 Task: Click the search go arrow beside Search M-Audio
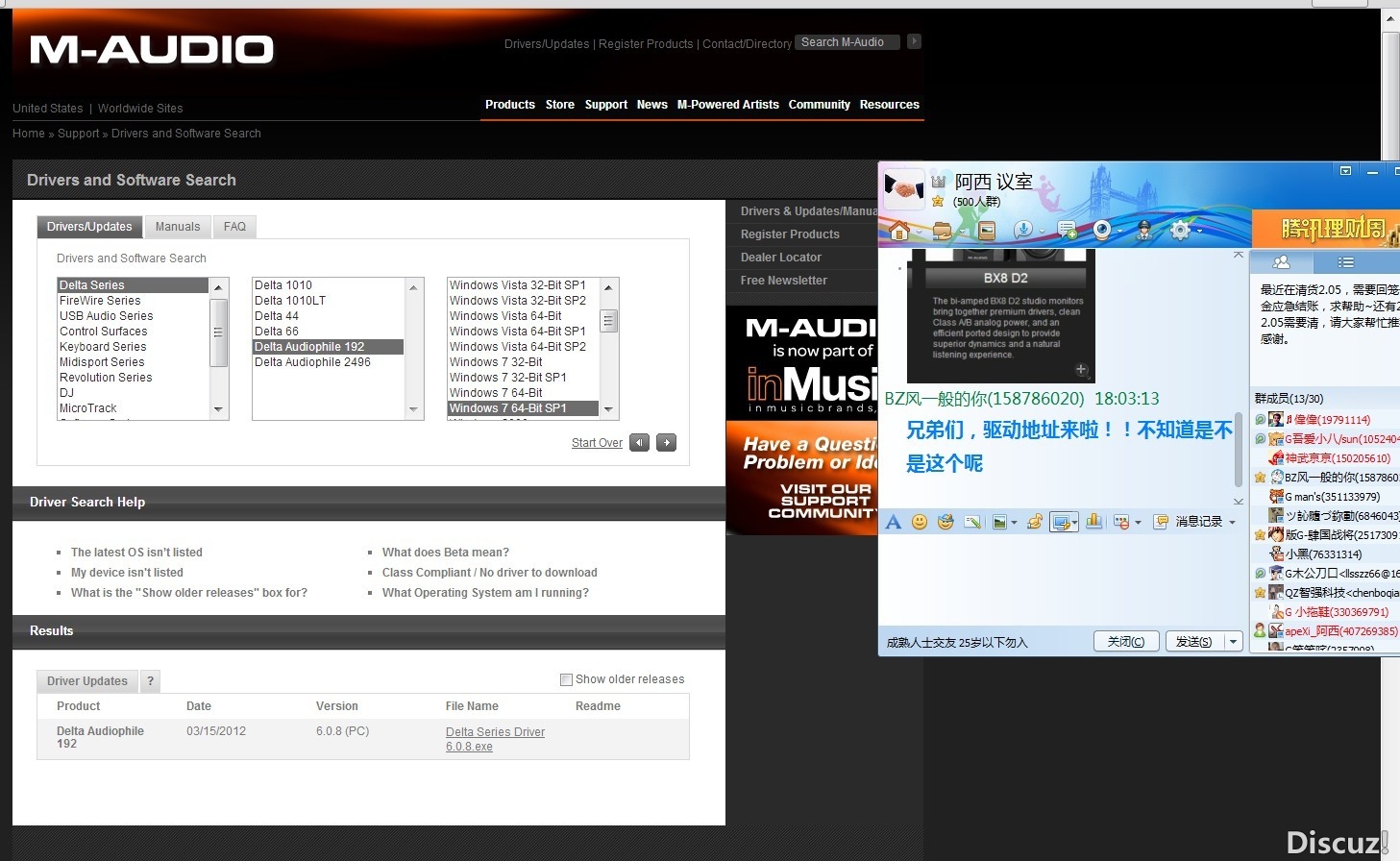coord(914,41)
